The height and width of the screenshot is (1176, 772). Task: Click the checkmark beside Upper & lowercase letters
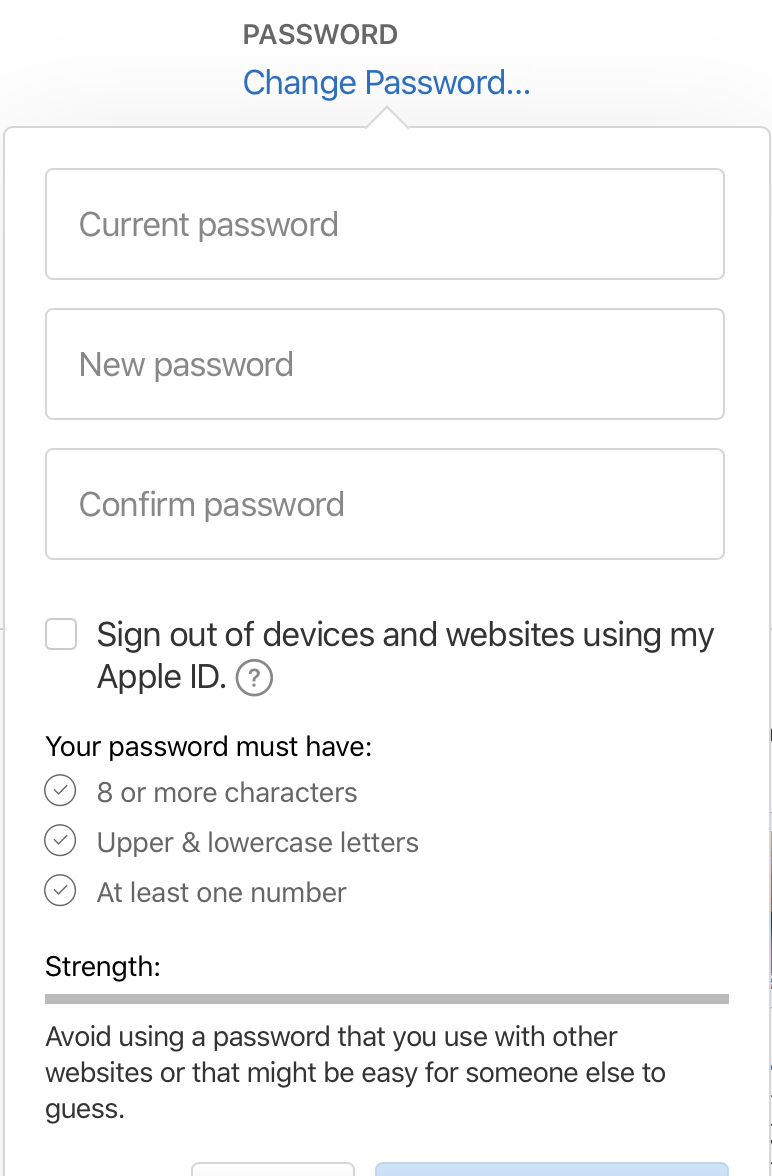(60, 841)
